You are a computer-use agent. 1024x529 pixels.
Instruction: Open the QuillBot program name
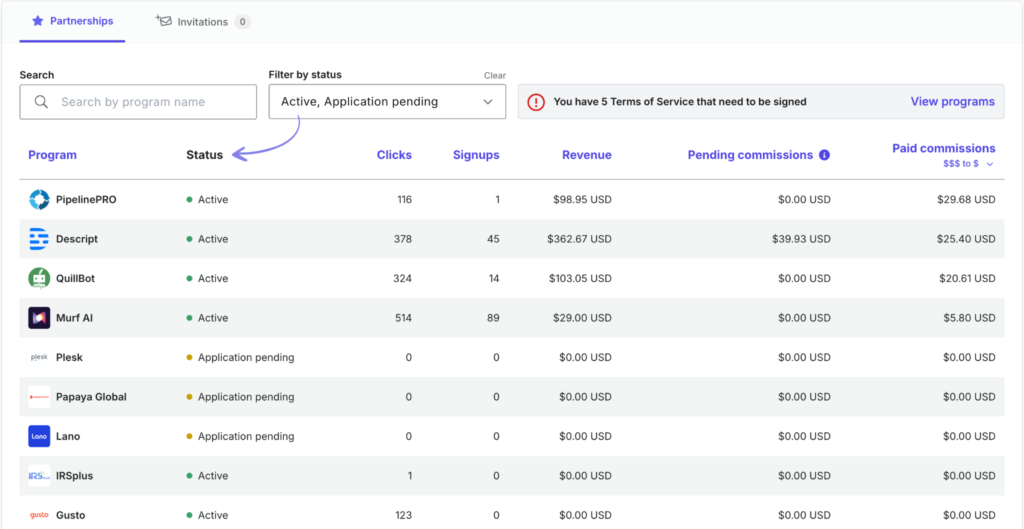(76, 278)
